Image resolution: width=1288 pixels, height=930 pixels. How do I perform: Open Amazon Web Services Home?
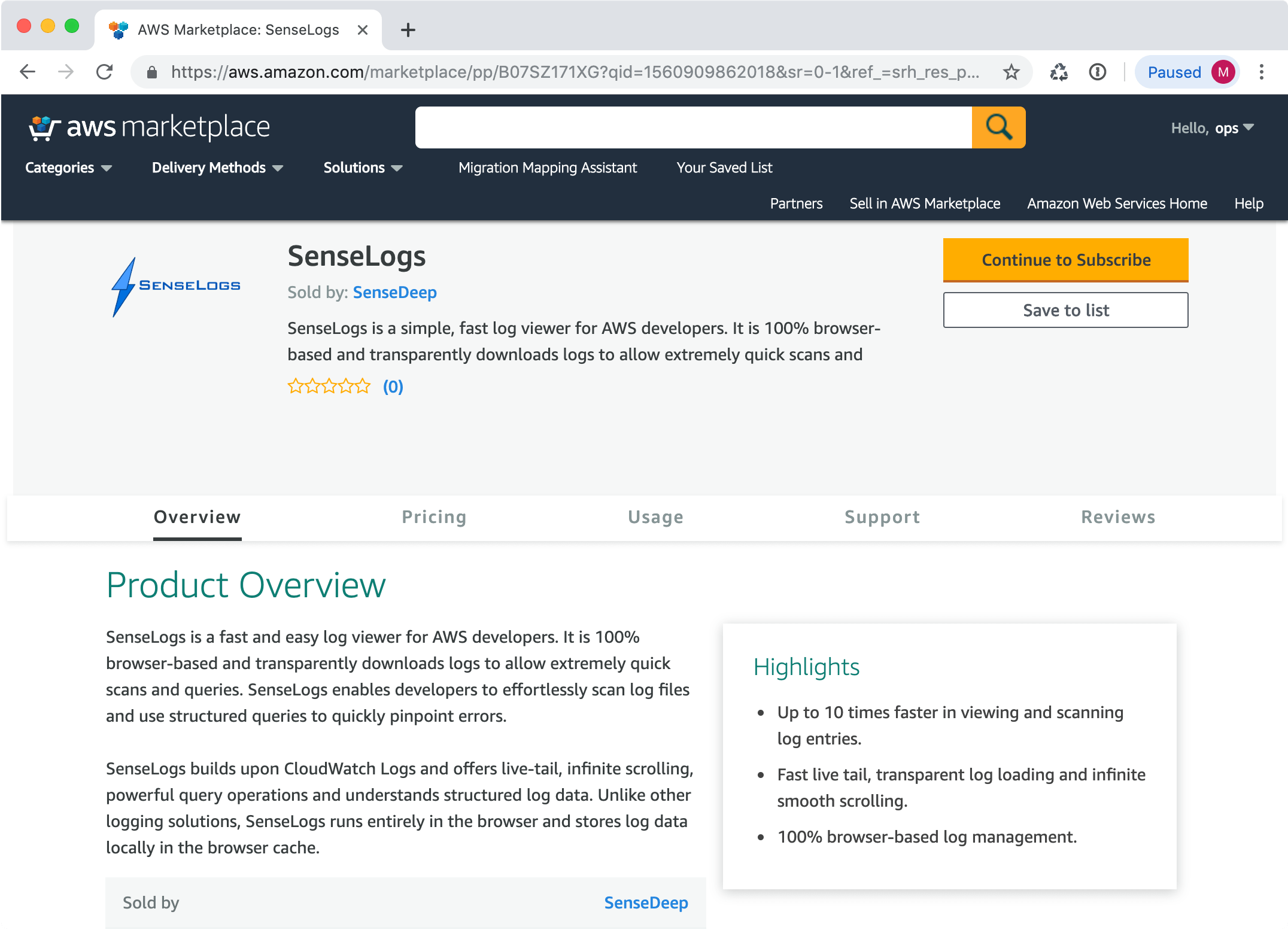pyautogui.click(x=1117, y=204)
